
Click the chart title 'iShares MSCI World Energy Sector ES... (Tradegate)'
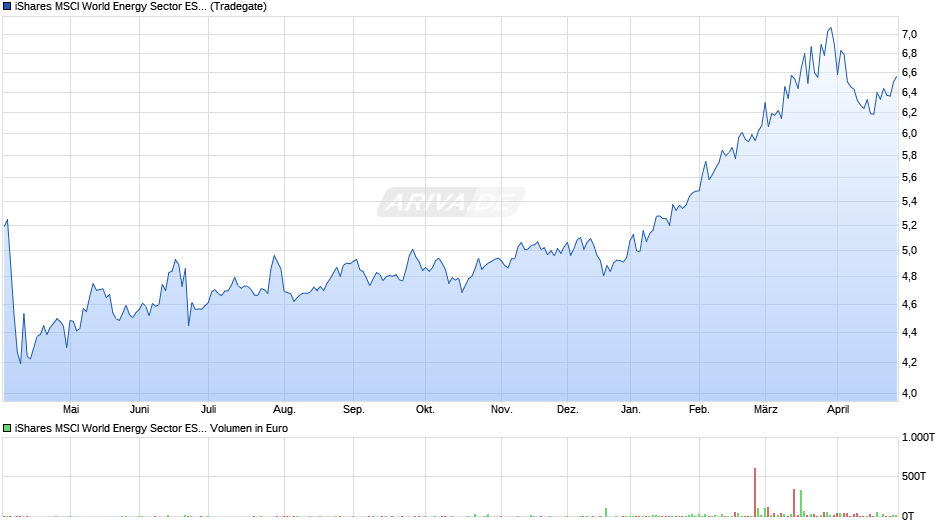[141, 7]
